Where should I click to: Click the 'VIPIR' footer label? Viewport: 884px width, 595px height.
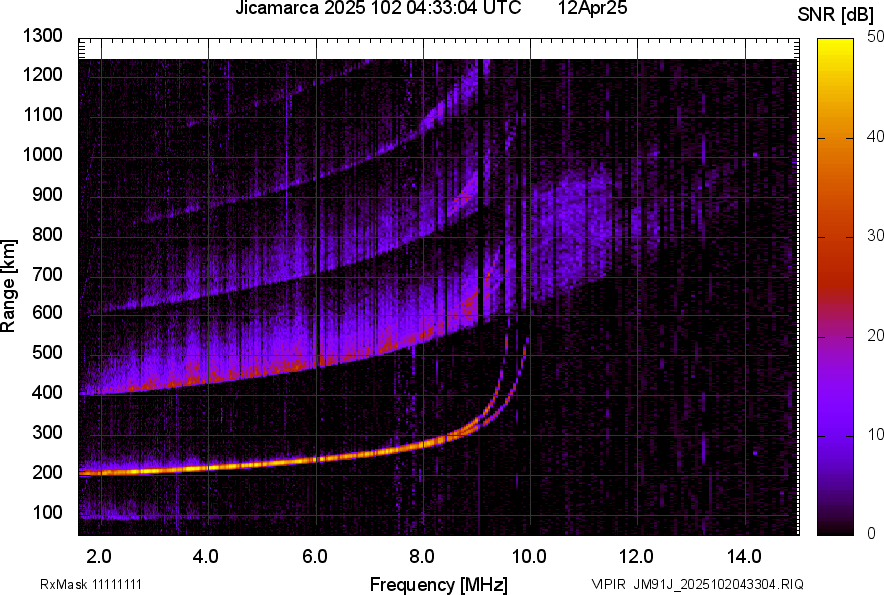point(608,584)
